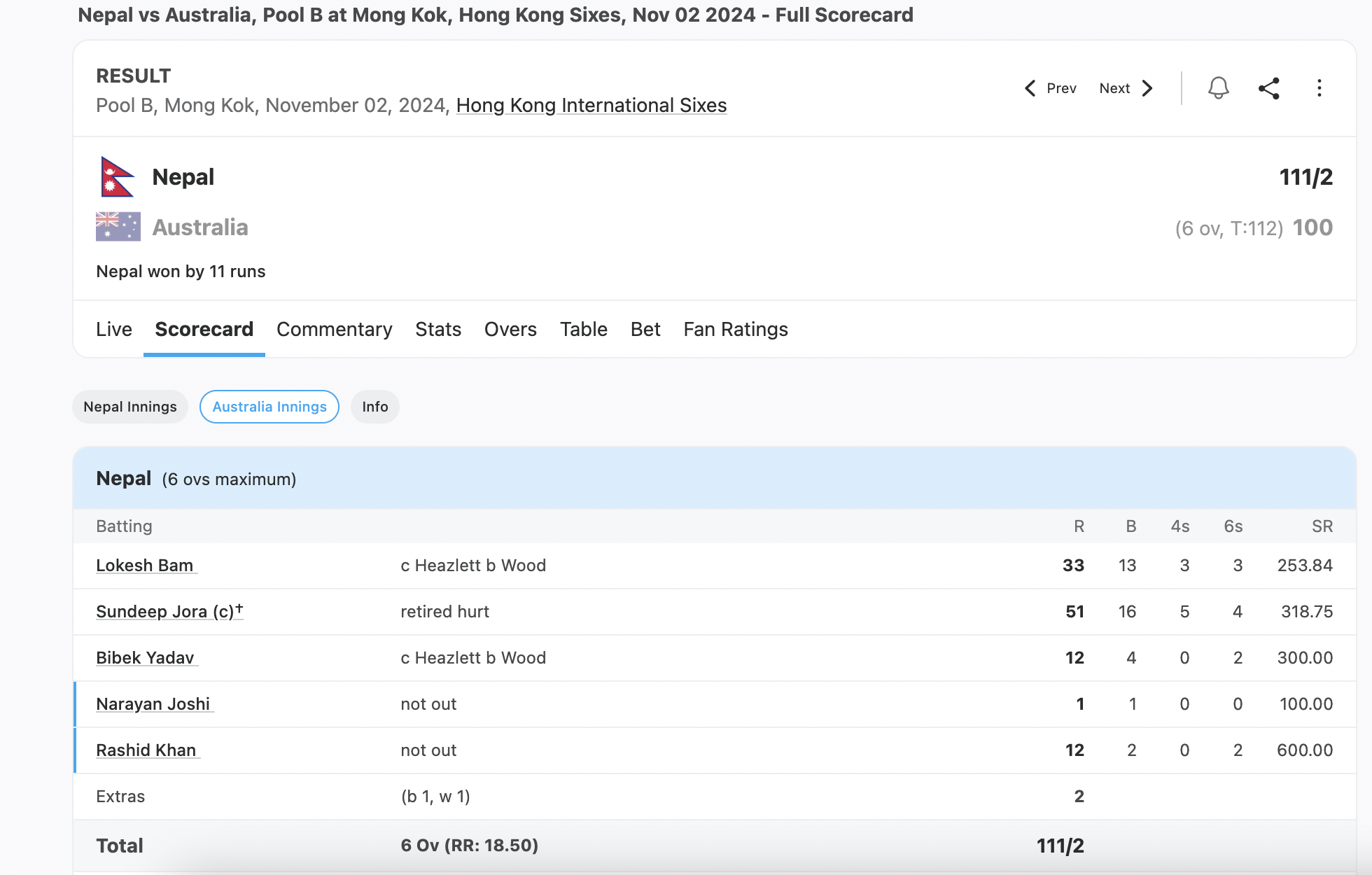Image resolution: width=1372 pixels, height=875 pixels.
Task: Click the 'retired hurt' dismissal text
Action: tap(444, 612)
